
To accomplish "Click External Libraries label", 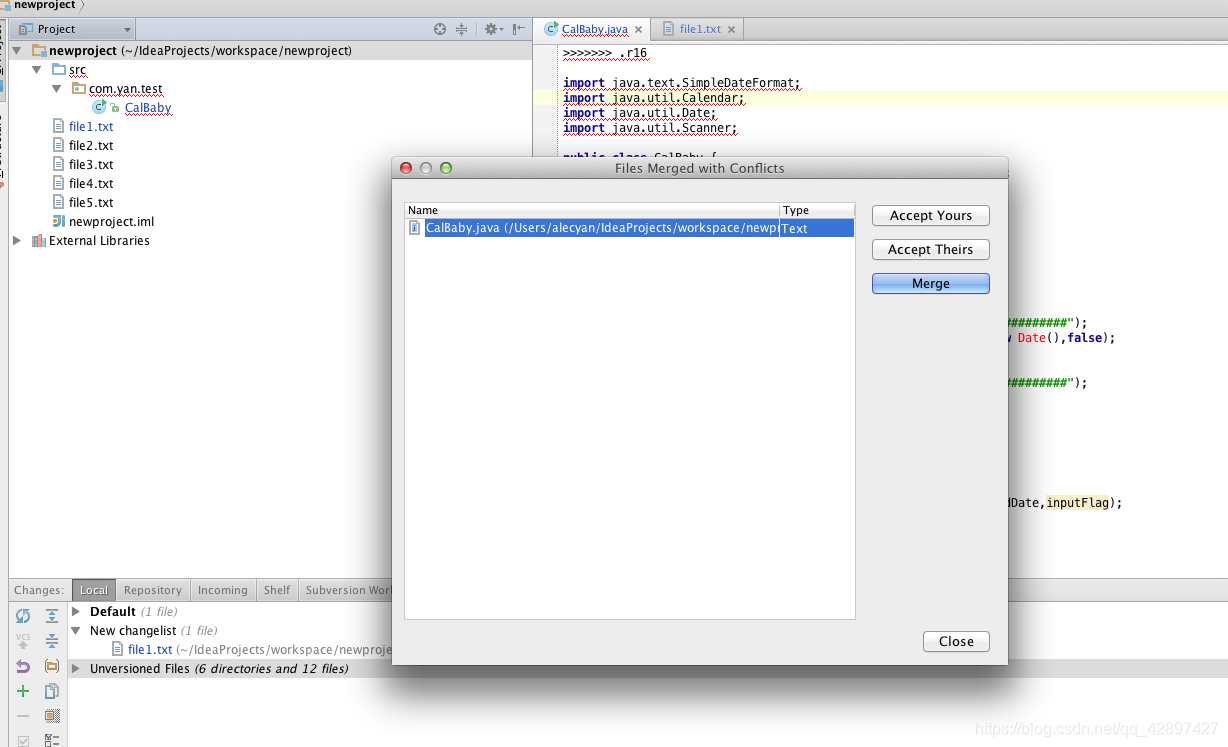I will [x=99, y=241].
